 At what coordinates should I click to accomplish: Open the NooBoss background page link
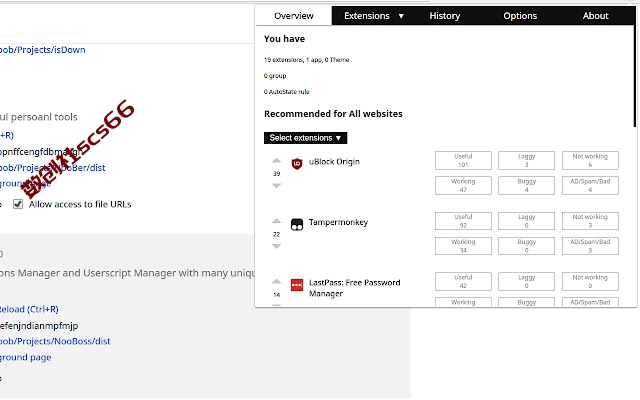pos(26,357)
